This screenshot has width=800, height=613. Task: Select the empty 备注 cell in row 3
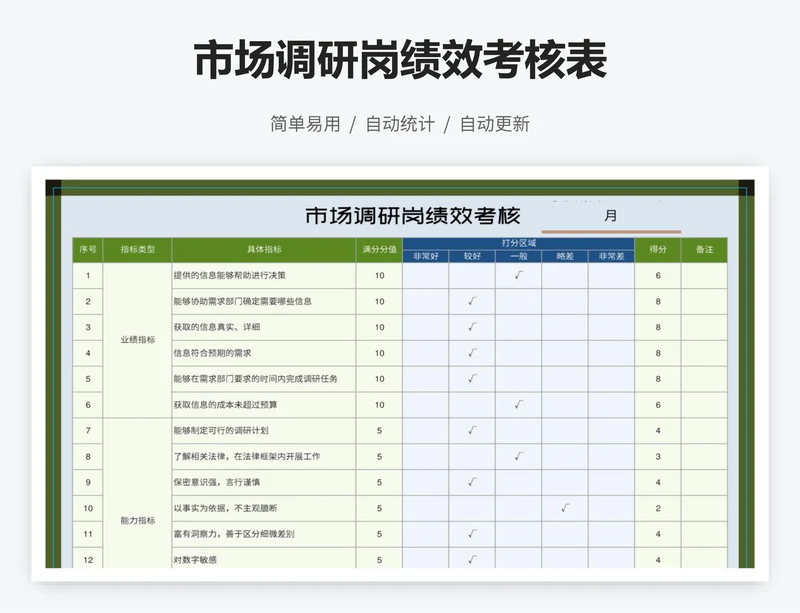click(x=704, y=327)
